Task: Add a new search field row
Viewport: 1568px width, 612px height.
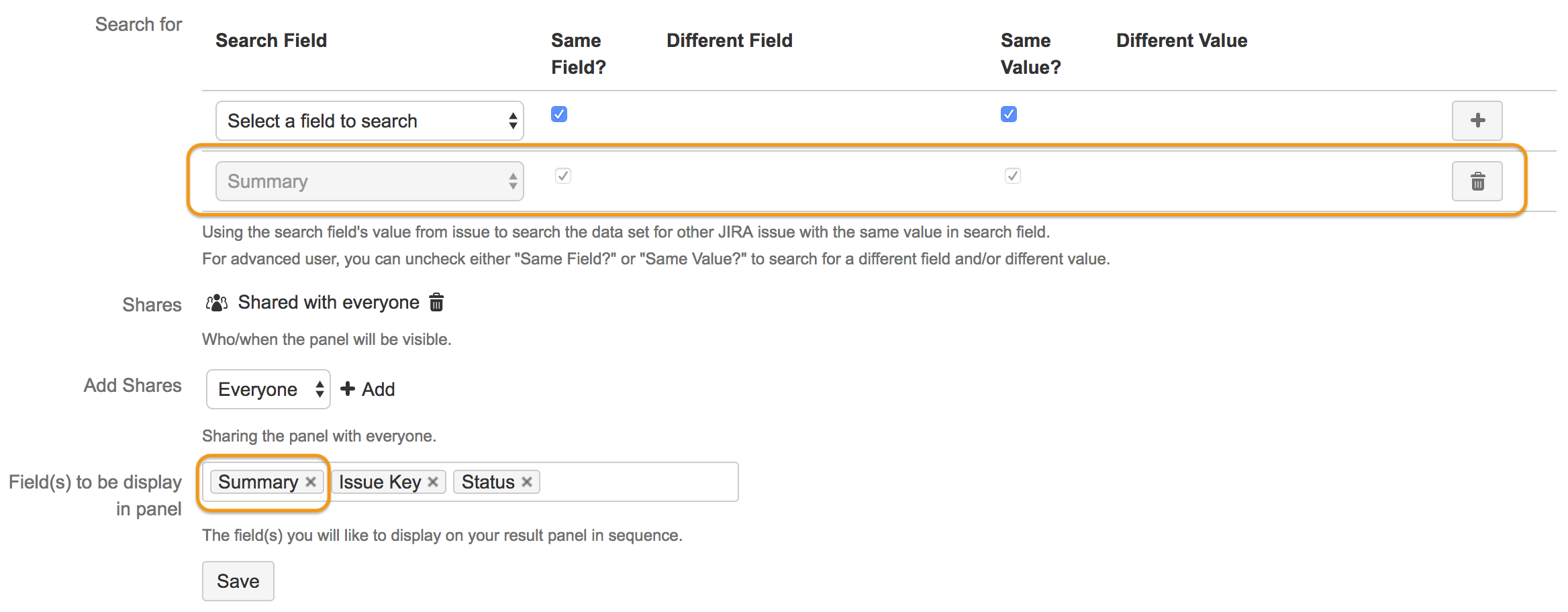Action: (1477, 121)
